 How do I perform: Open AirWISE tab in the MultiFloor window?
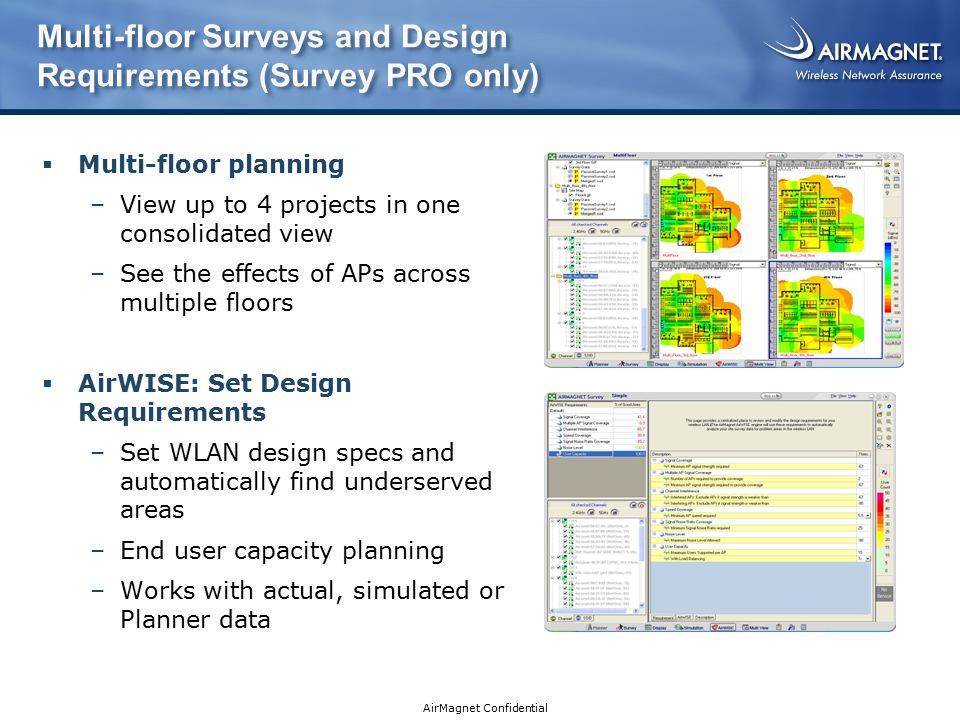(x=727, y=364)
